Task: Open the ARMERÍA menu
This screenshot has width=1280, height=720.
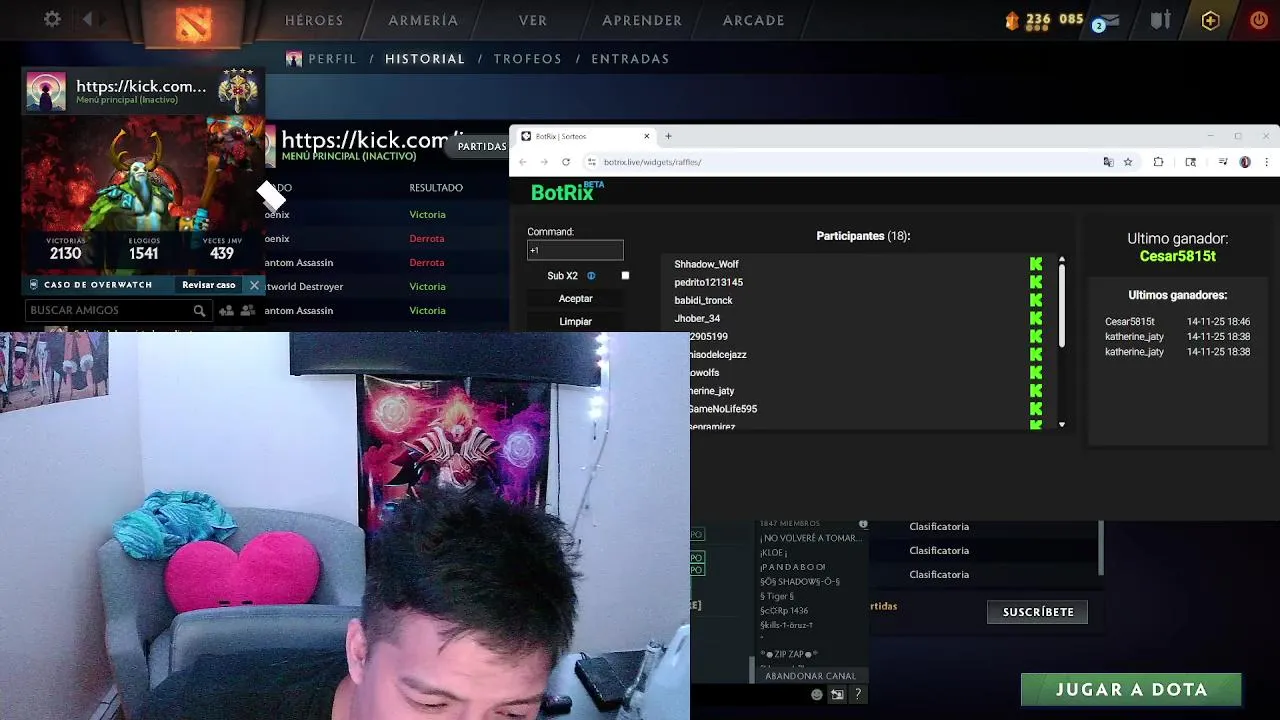Action: click(x=423, y=20)
